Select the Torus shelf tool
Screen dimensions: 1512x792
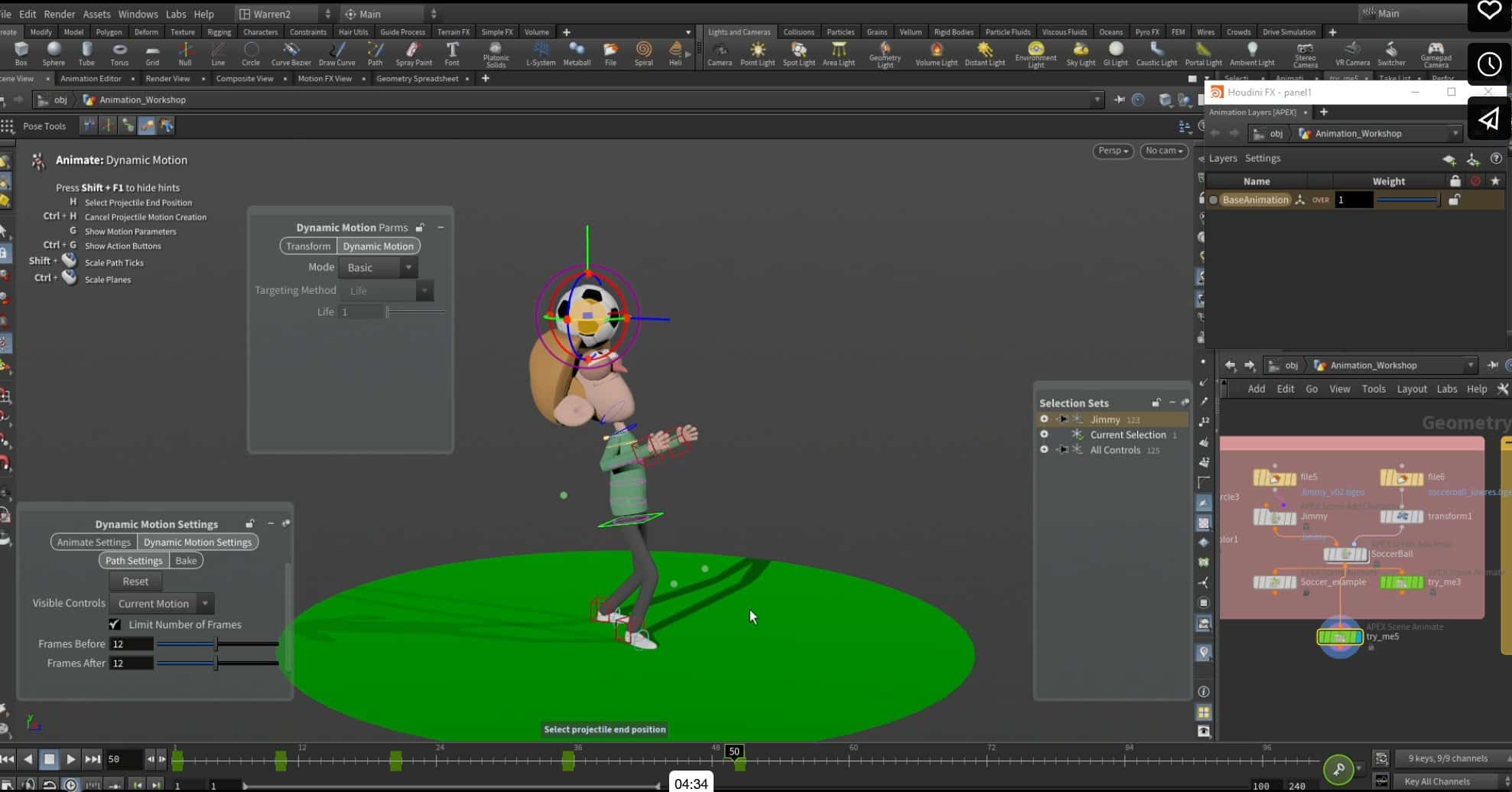click(119, 54)
